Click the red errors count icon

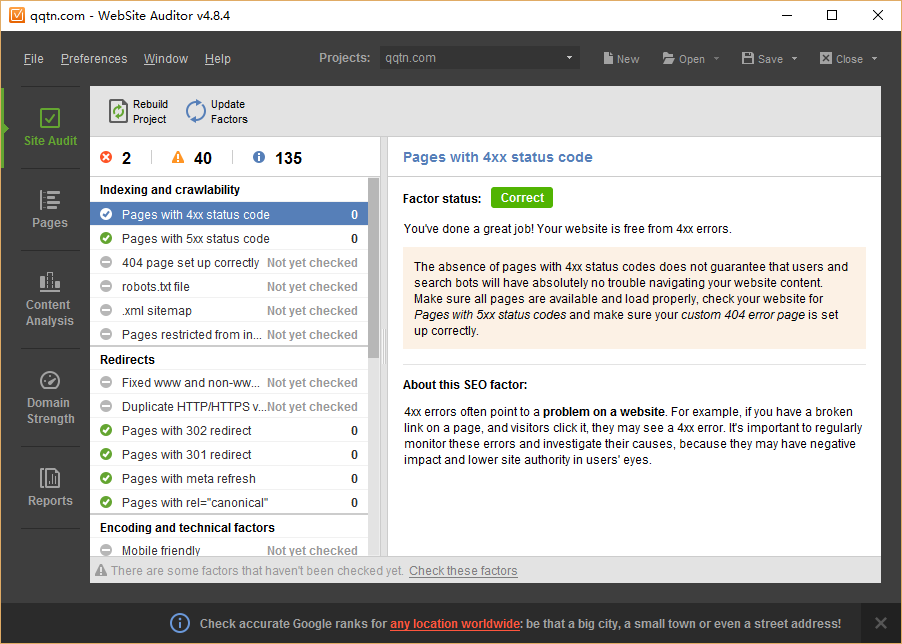pos(107,157)
